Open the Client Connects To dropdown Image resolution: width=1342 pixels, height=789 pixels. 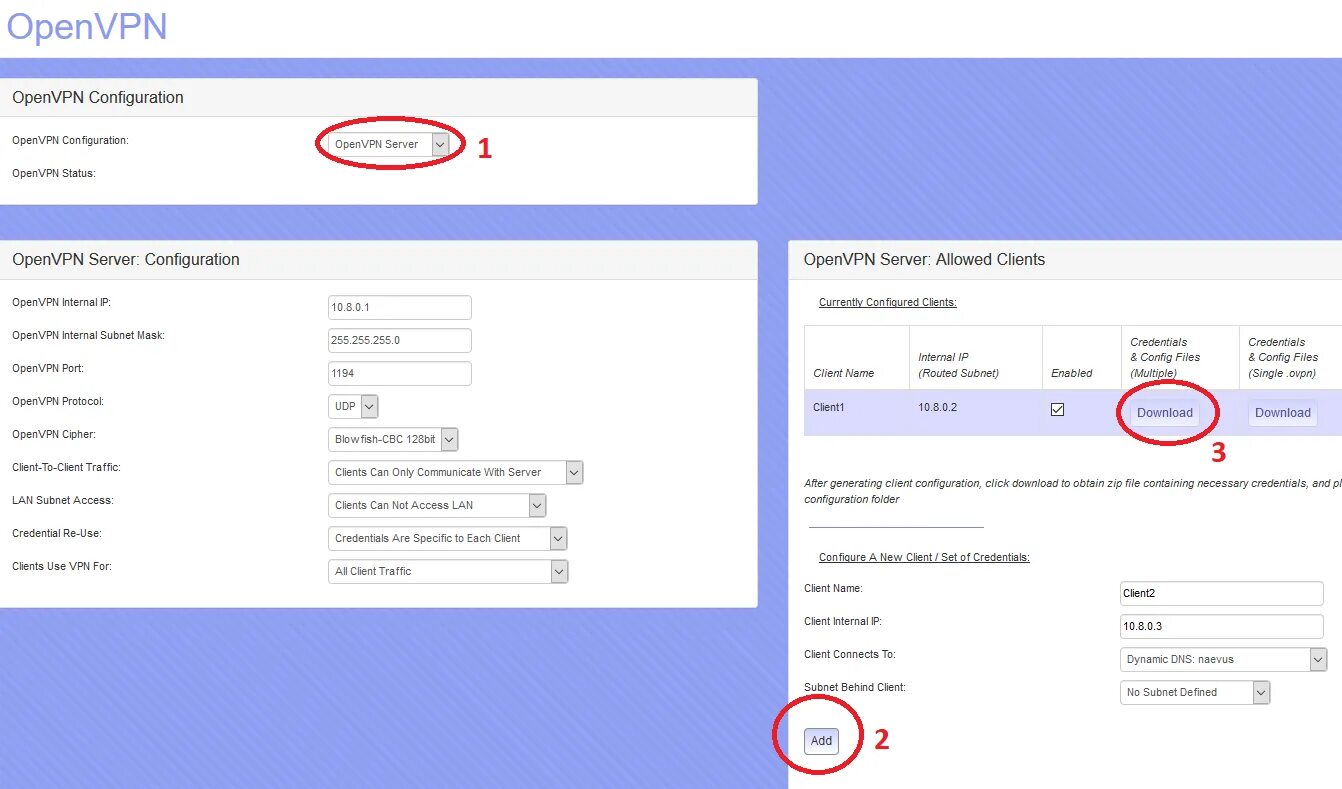[x=1223, y=659]
